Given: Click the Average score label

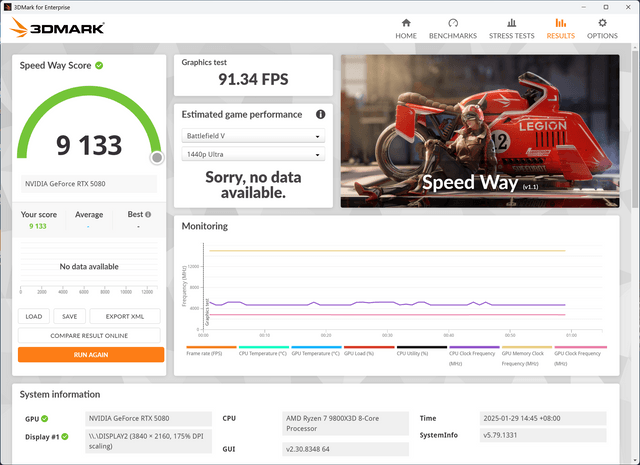Looking at the screenshot, I should click(89, 215).
